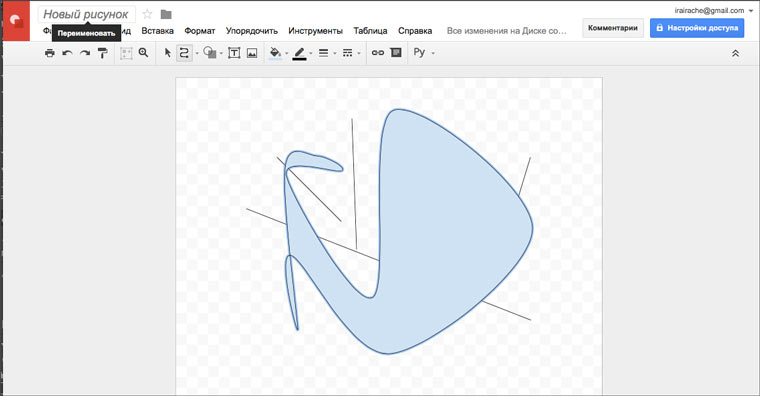Print the drawing

coord(49,53)
